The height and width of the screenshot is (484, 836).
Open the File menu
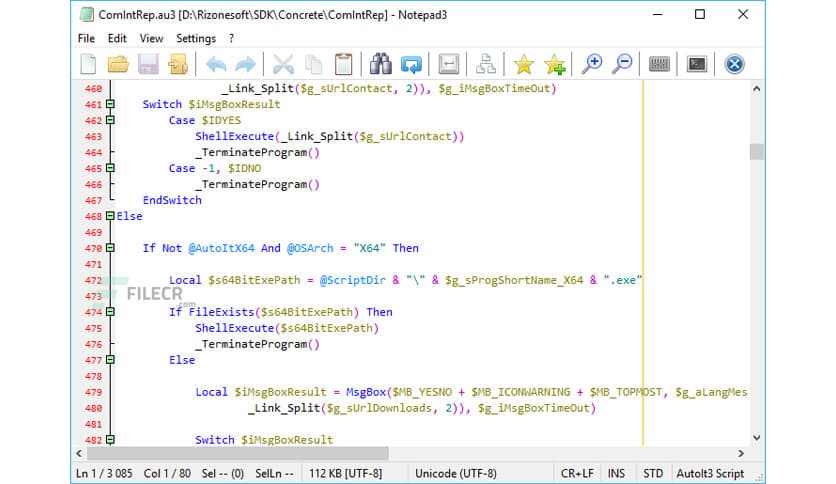[87, 38]
